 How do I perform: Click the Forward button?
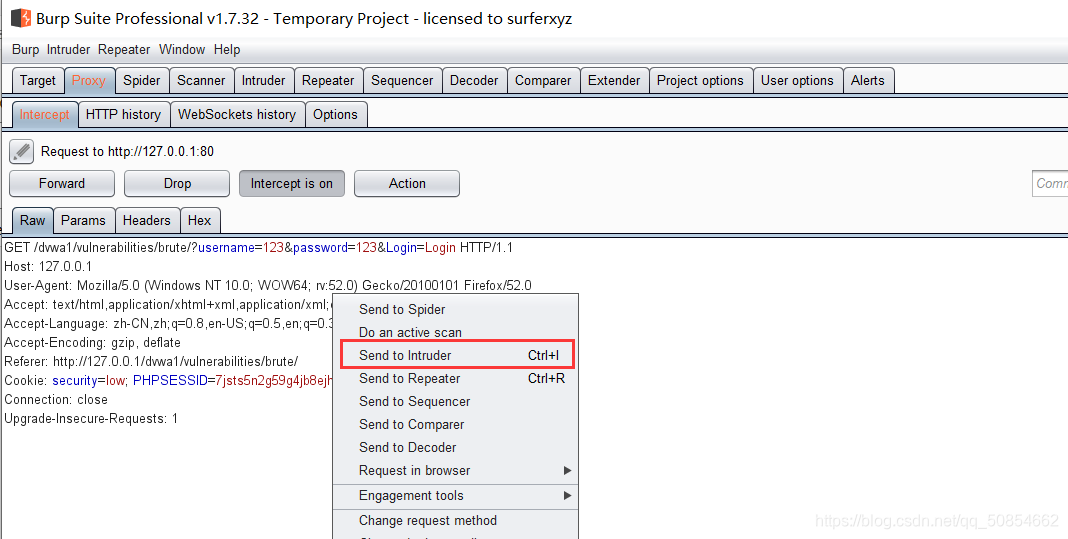[x=62, y=183]
